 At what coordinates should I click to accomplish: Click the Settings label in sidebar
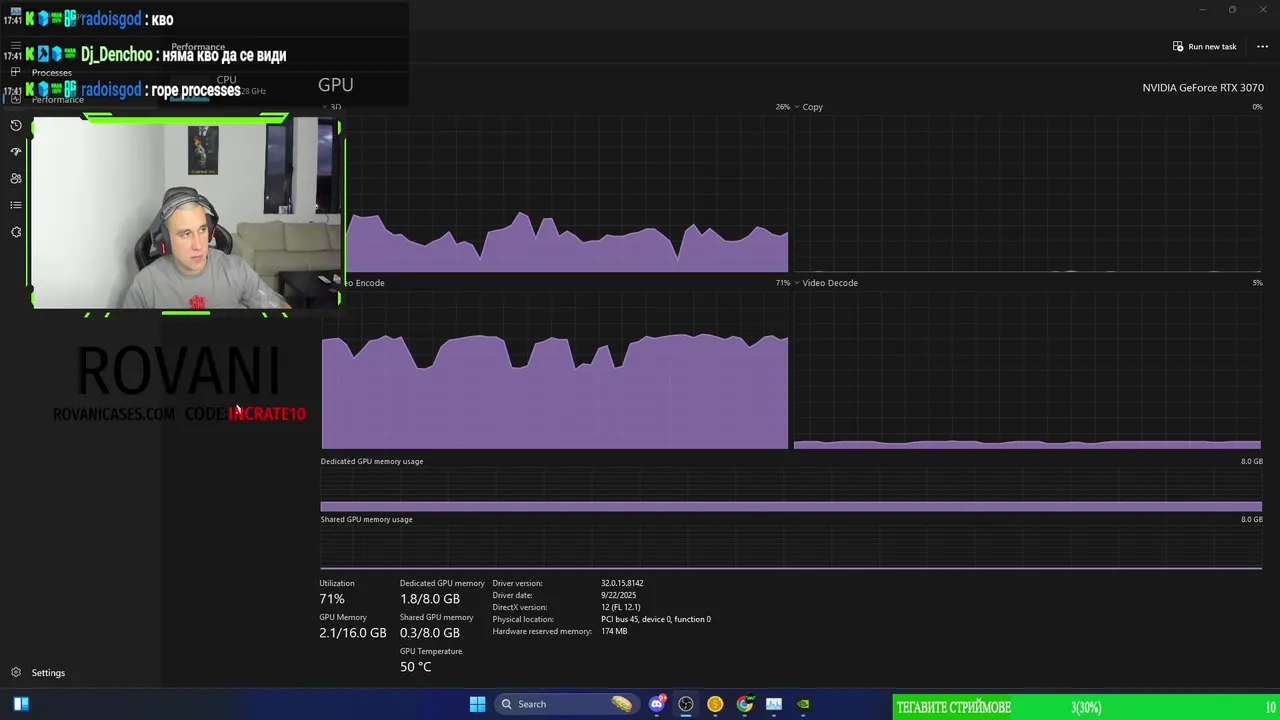pyautogui.click(x=48, y=673)
